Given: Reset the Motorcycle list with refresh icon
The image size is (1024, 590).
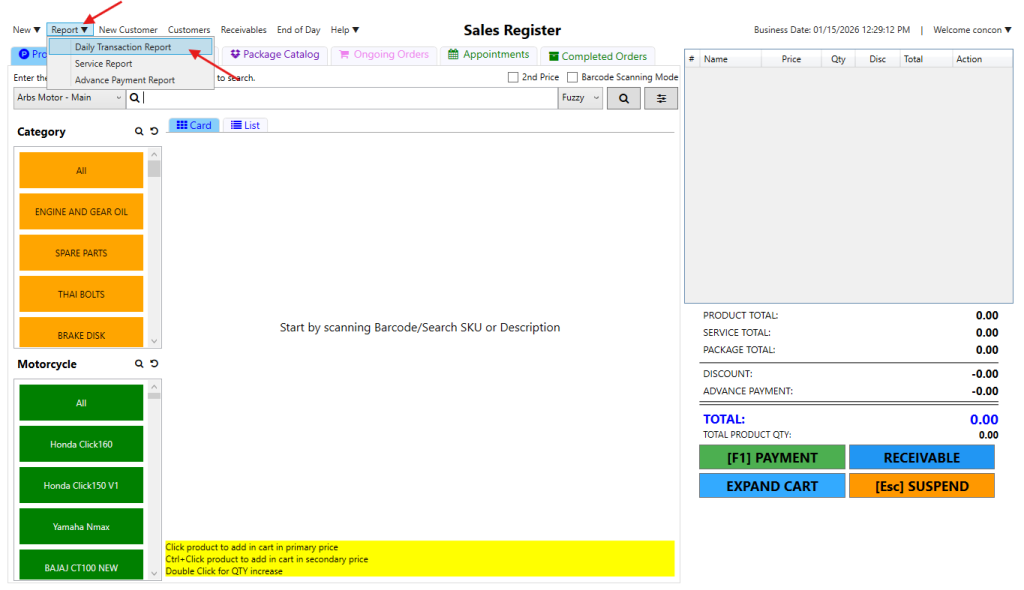Looking at the screenshot, I should (154, 364).
